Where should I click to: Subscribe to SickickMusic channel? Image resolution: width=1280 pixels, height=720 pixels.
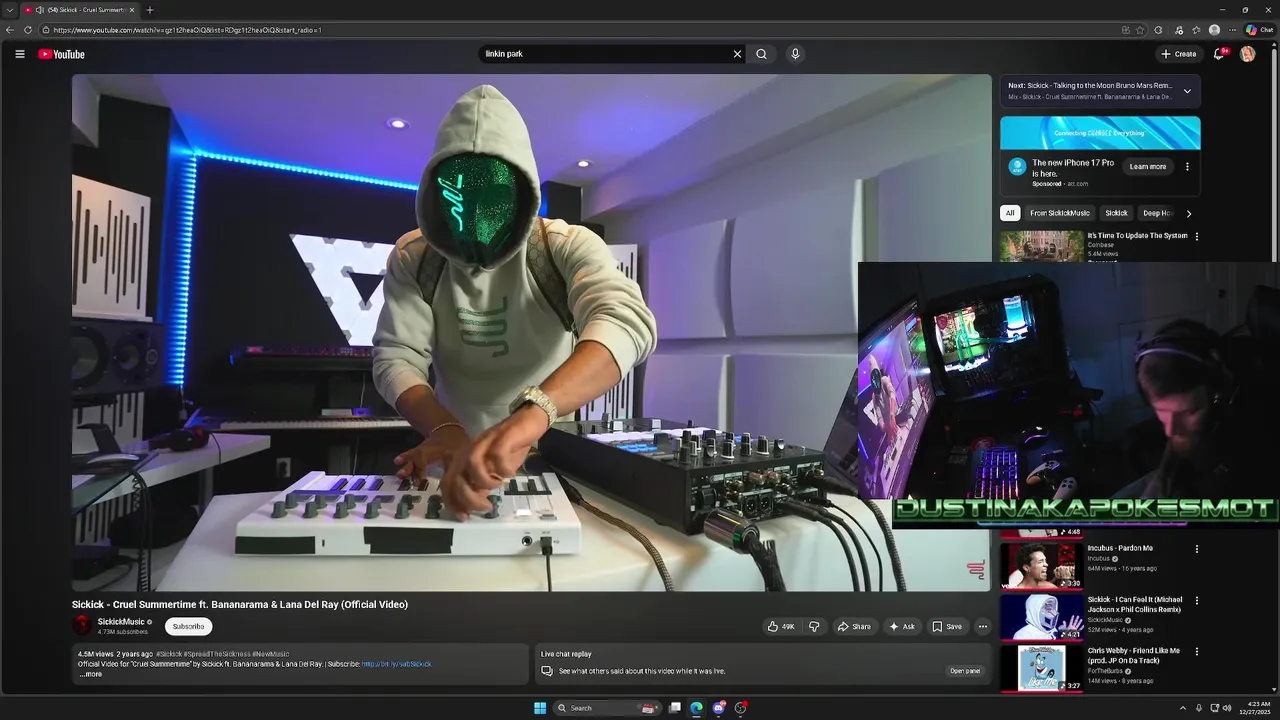point(188,626)
